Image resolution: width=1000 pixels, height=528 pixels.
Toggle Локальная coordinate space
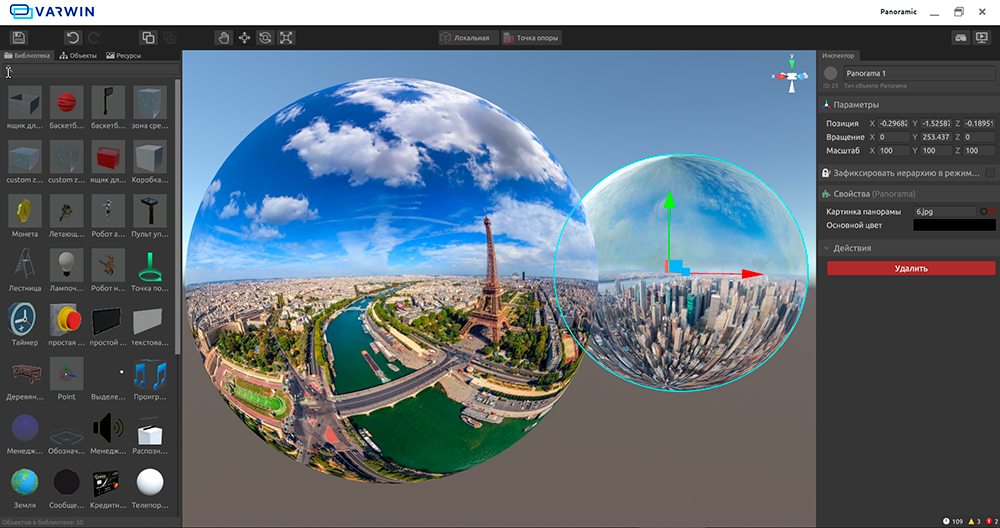[466, 38]
